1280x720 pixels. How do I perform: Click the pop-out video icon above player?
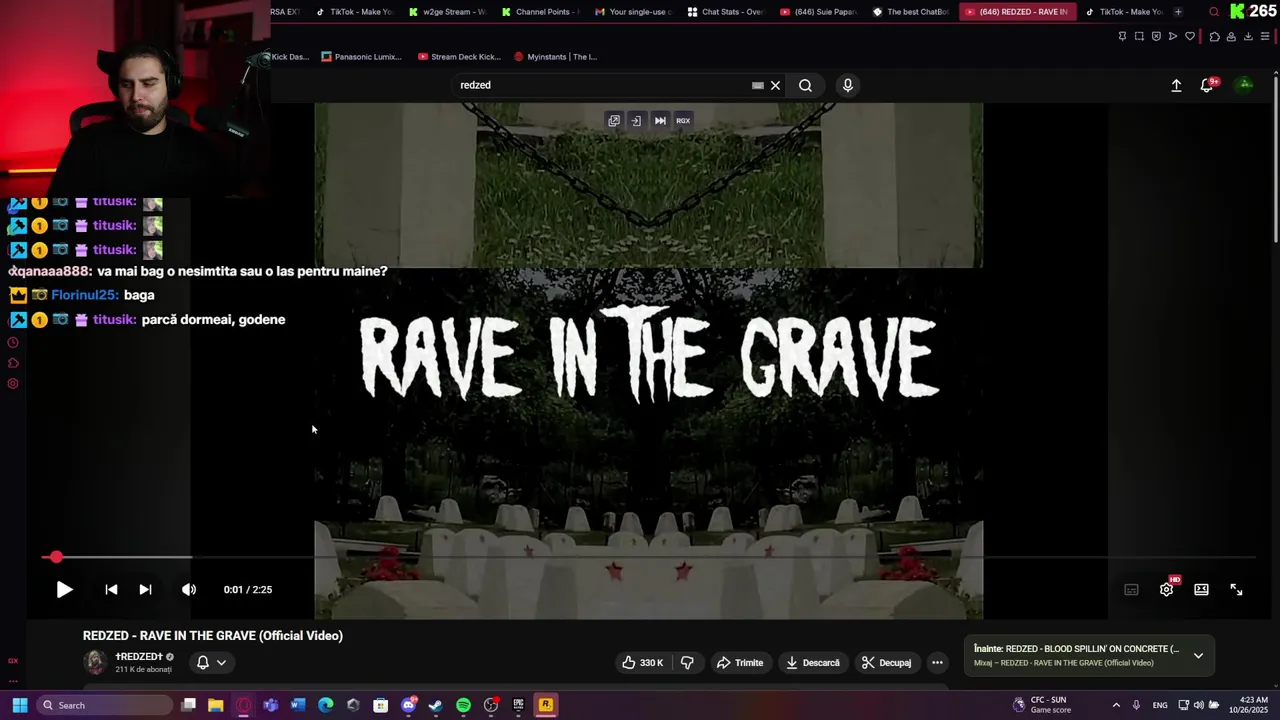click(x=614, y=120)
